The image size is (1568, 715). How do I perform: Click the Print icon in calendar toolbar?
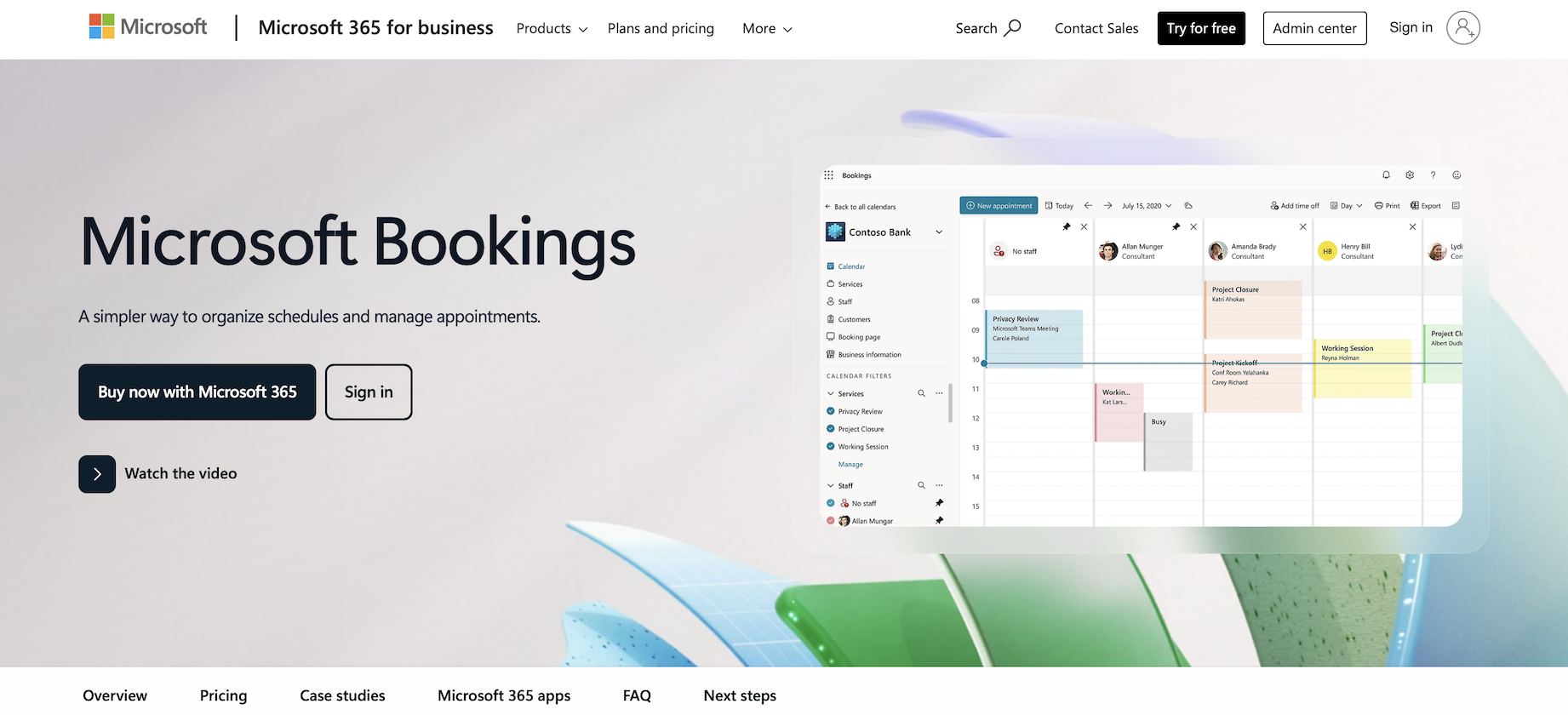coord(1378,206)
